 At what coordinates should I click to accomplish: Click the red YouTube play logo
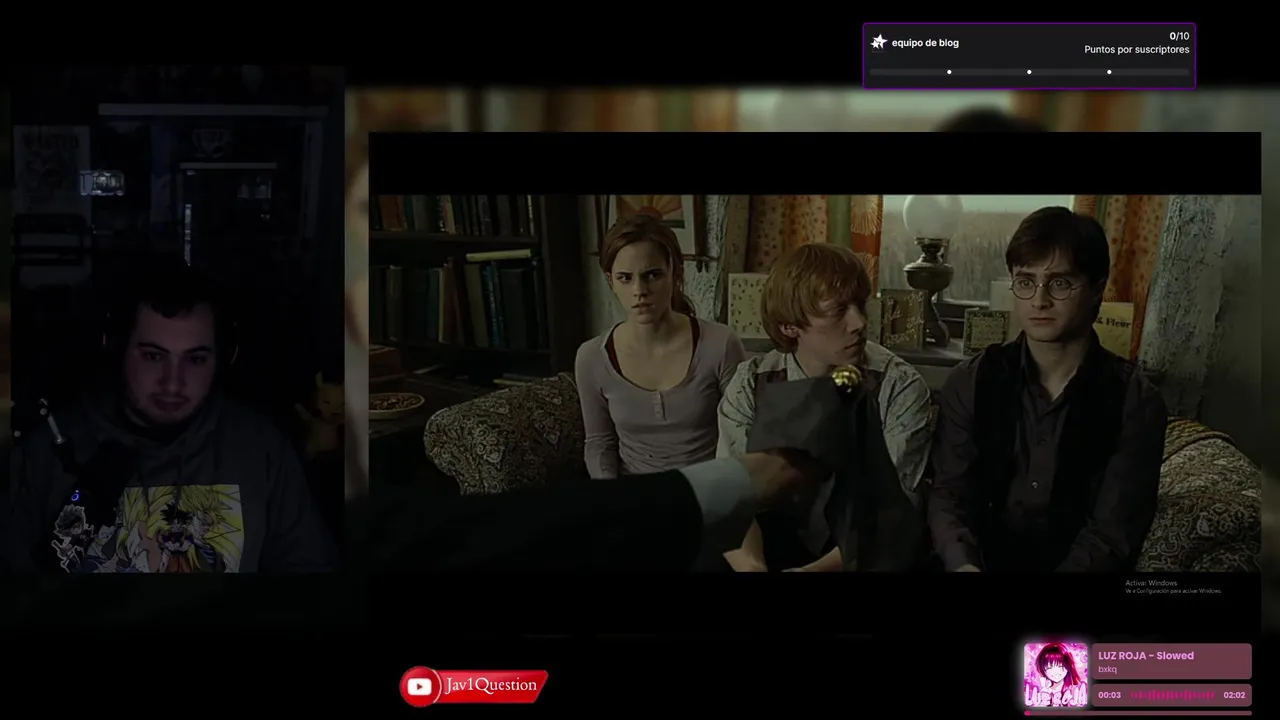point(419,687)
